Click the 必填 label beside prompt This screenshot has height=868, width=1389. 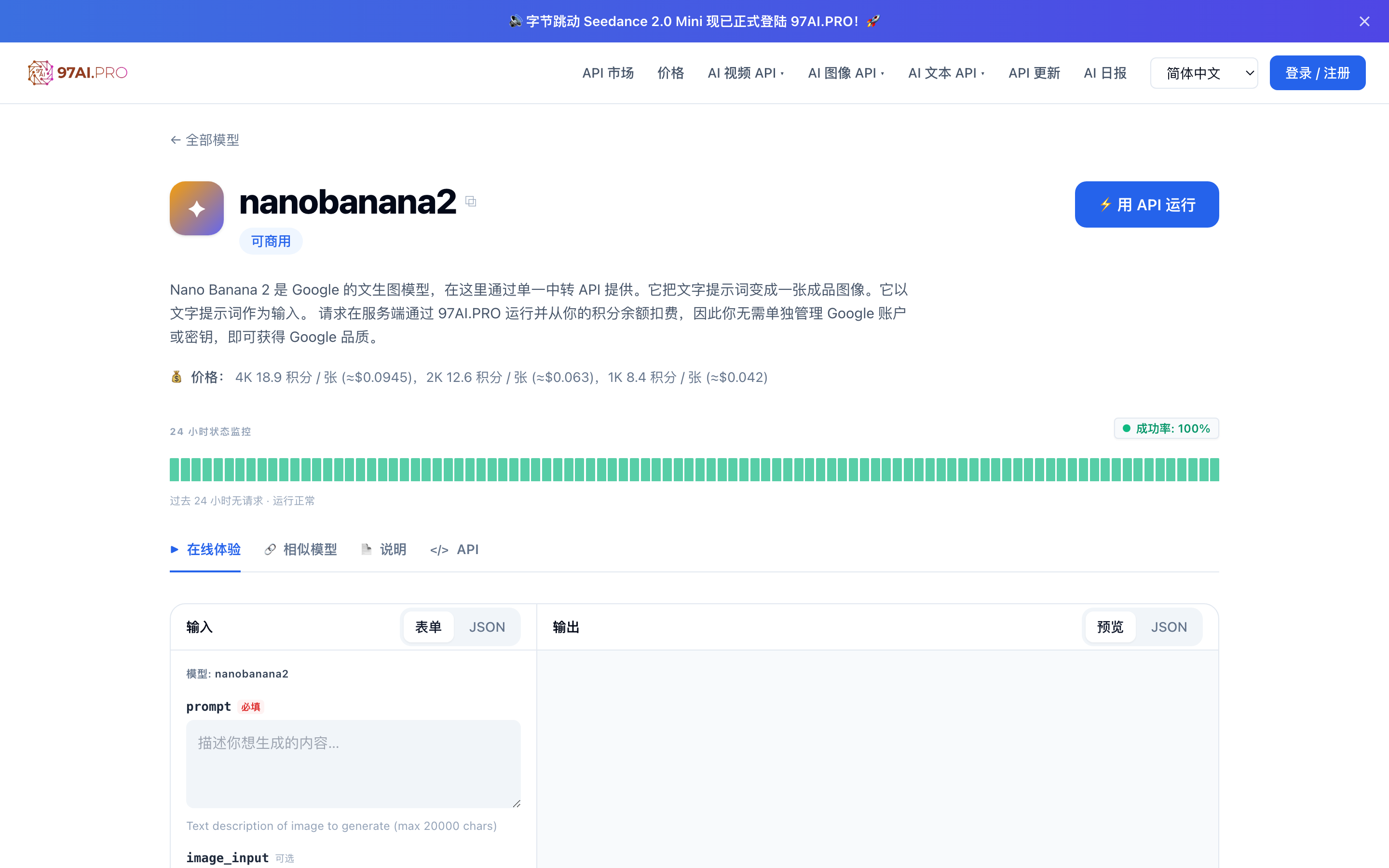click(251, 706)
